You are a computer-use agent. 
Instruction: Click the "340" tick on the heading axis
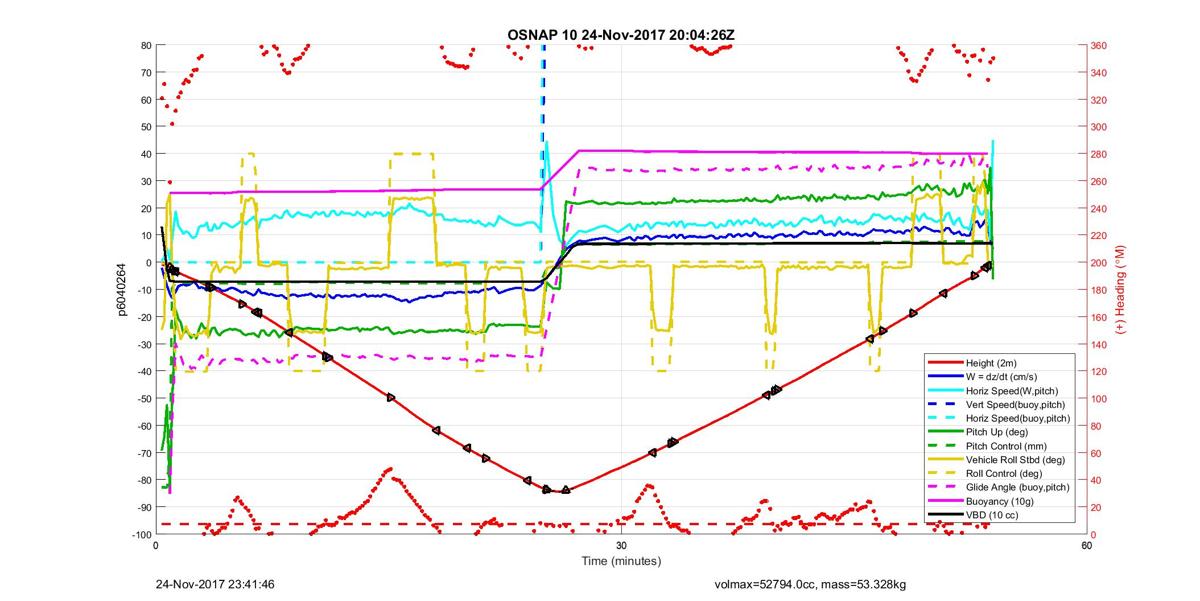click(x=1099, y=73)
